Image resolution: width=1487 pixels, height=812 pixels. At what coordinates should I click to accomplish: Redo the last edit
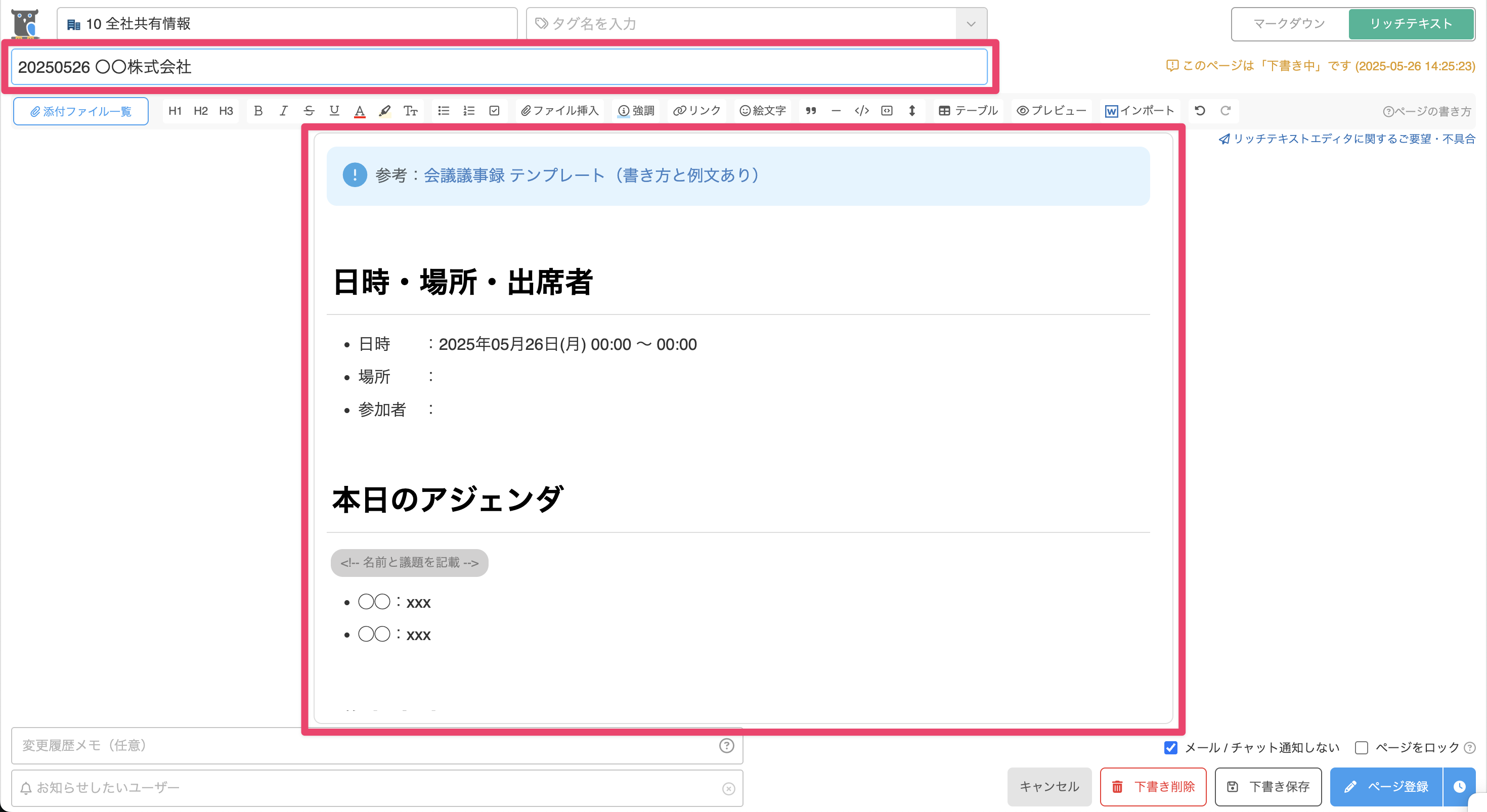(x=1226, y=111)
